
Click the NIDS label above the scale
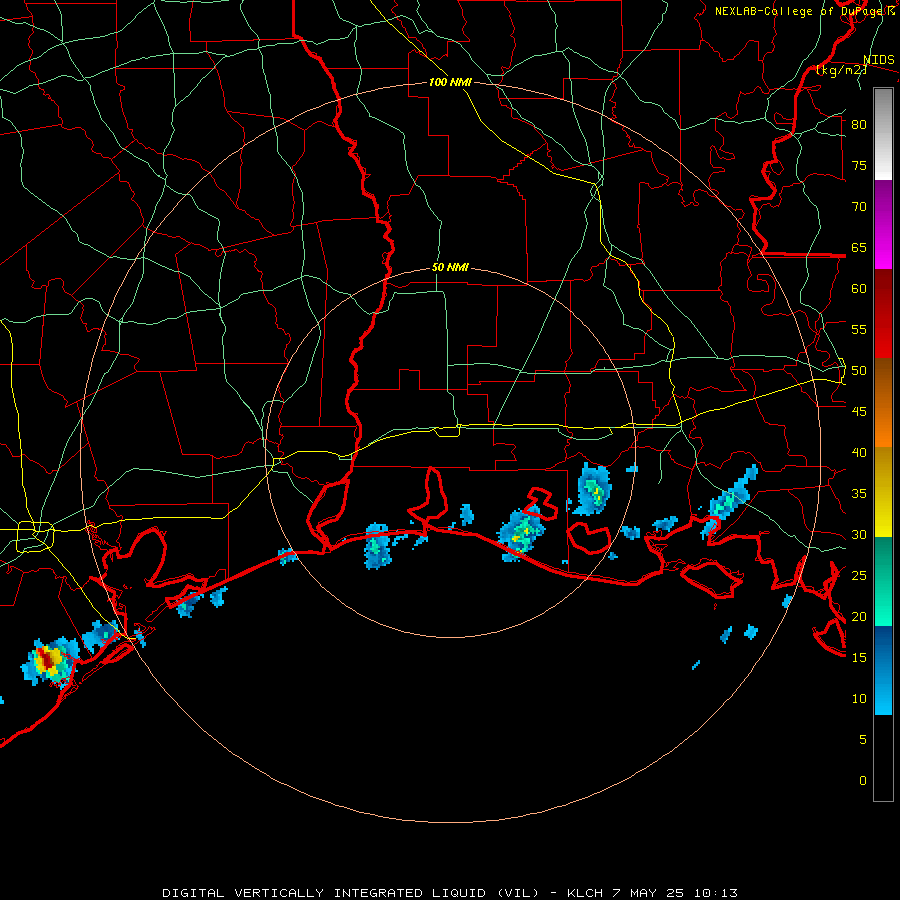879,60
